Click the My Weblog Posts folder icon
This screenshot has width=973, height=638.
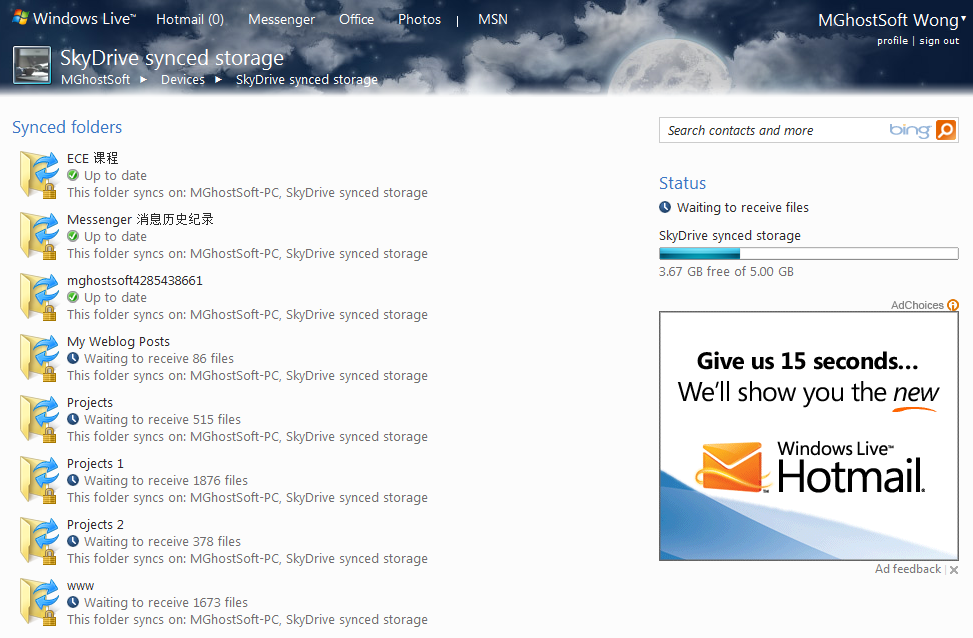click(x=40, y=357)
